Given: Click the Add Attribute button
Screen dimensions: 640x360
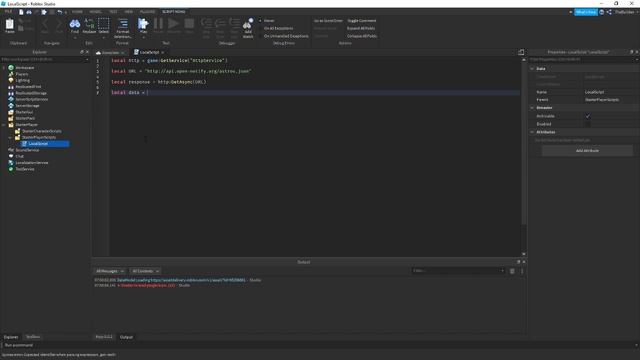Looking at the screenshot, I should [587, 151].
